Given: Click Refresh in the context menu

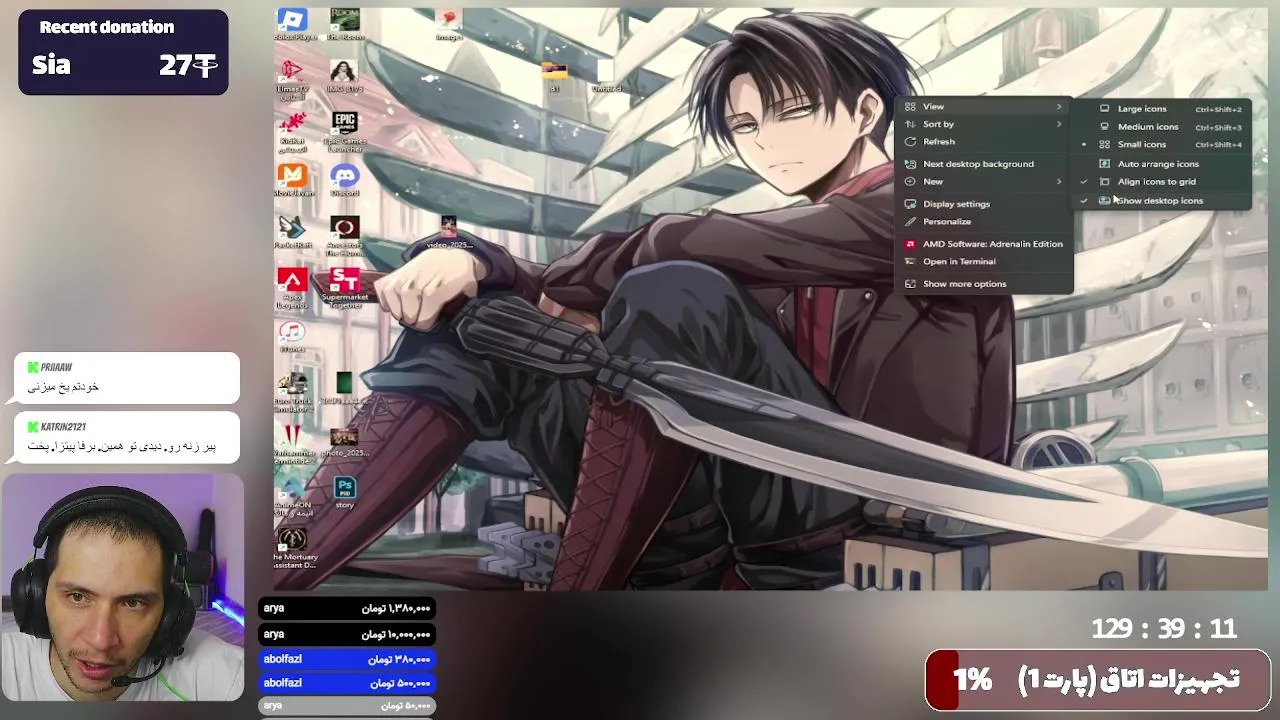Looking at the screenshot, I should tap(984, 142).
